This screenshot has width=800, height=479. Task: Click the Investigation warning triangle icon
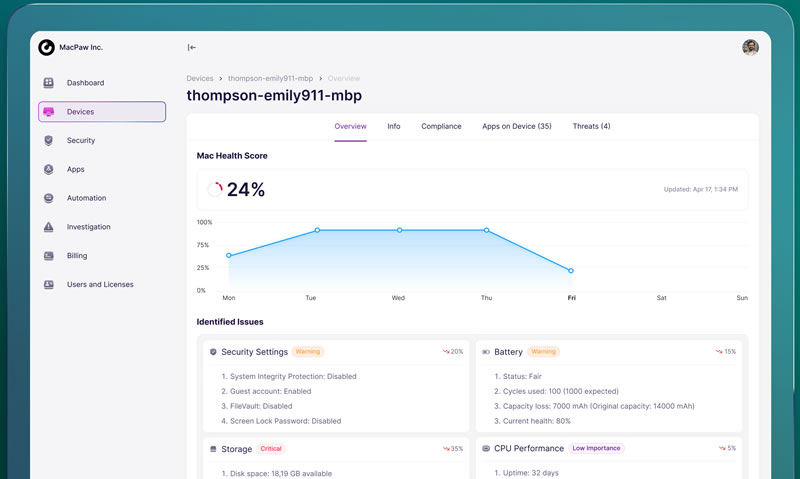(48, 227)
